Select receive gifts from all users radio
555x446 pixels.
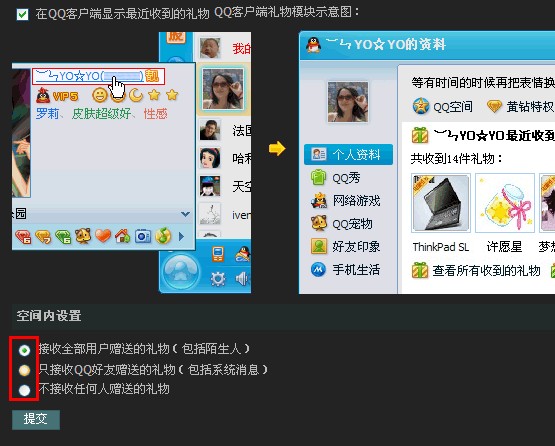(24, 350)
